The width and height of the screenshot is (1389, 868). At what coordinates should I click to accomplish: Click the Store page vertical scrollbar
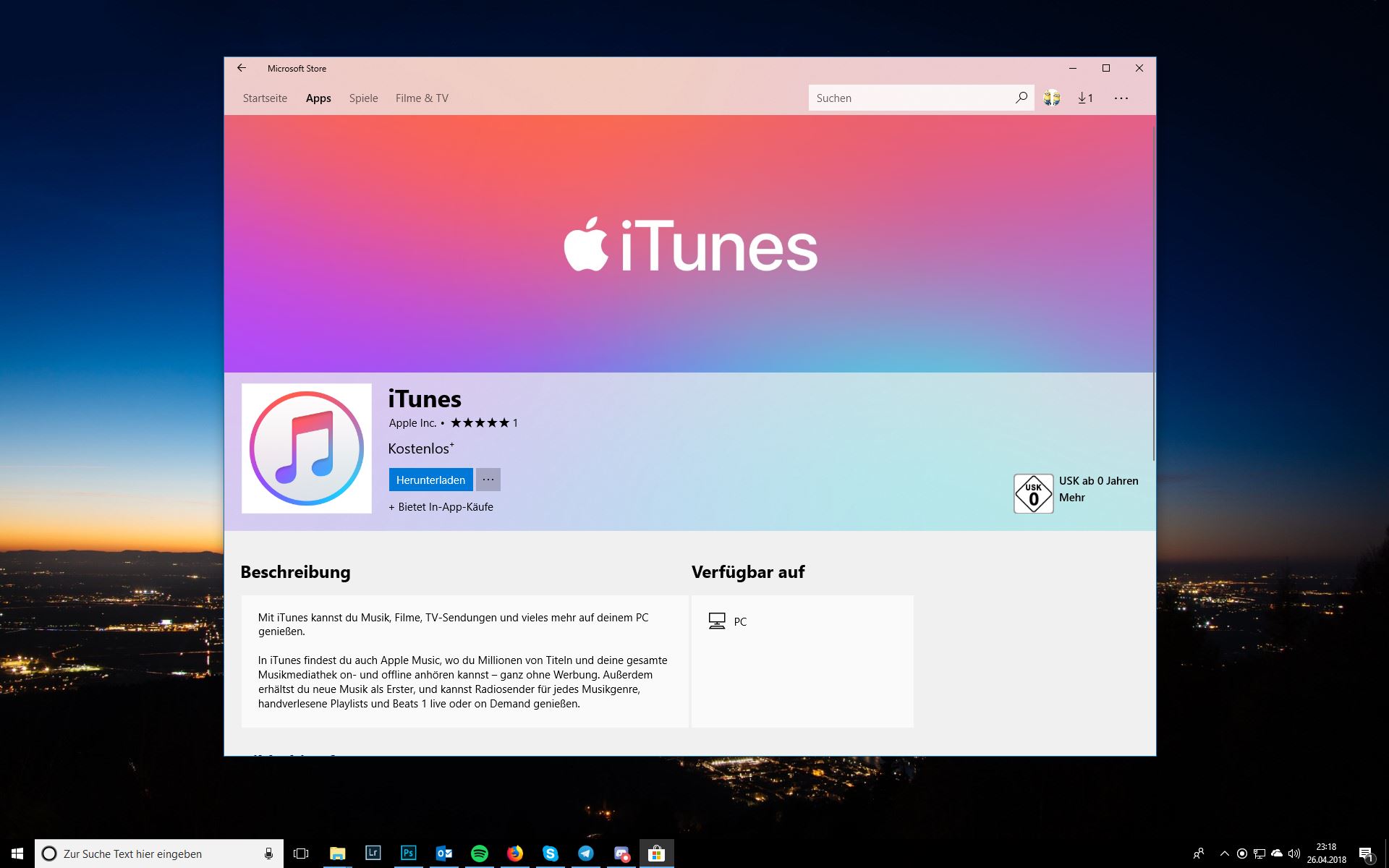1153,289
